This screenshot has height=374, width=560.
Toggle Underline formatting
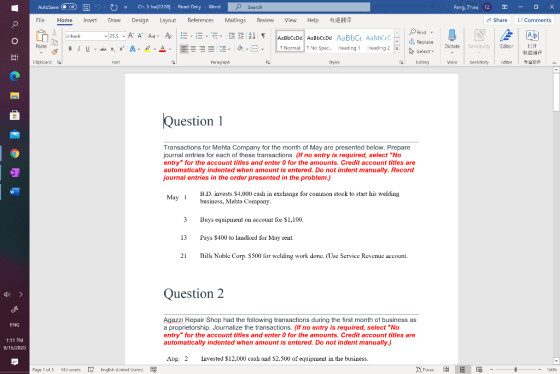coord(88,49)
